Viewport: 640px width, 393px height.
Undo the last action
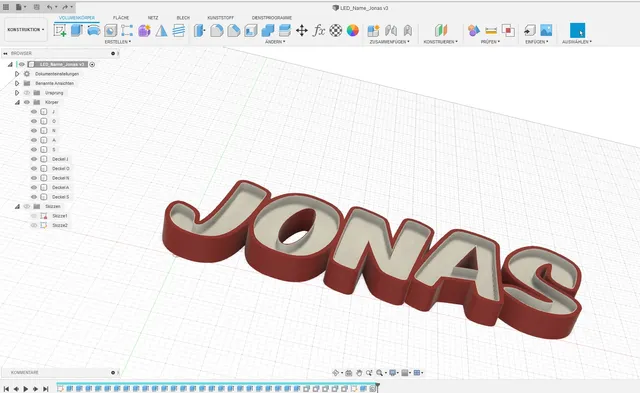point(49,7)
